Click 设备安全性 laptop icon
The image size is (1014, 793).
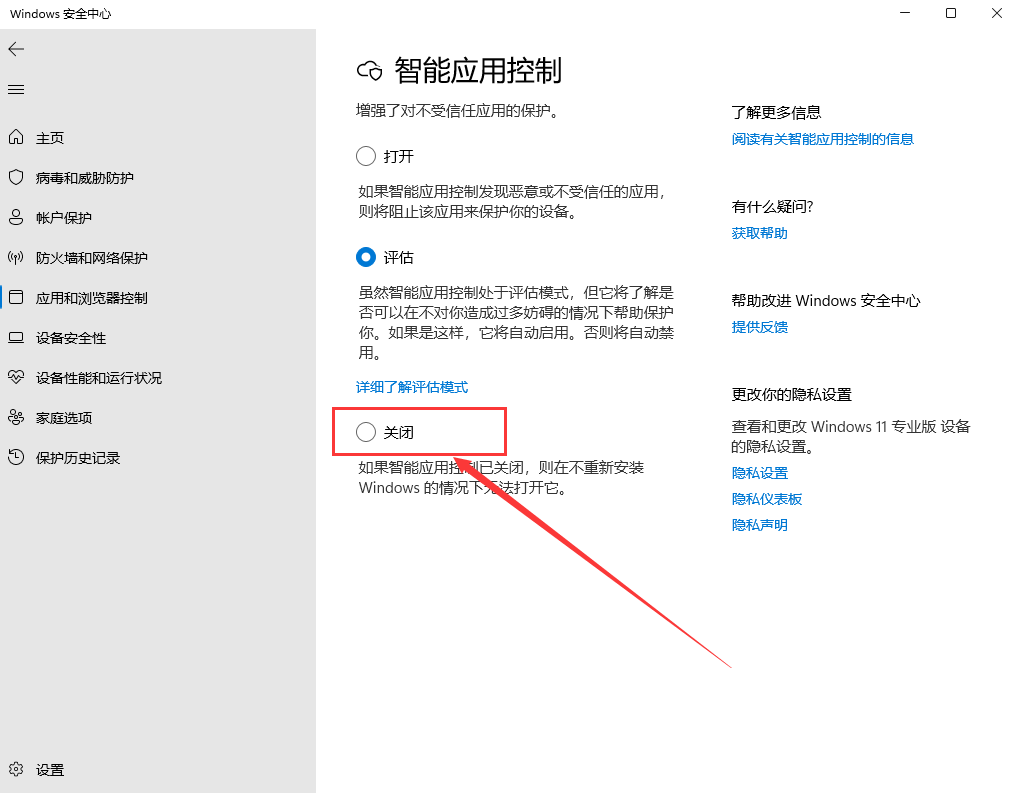click(16, 338)
